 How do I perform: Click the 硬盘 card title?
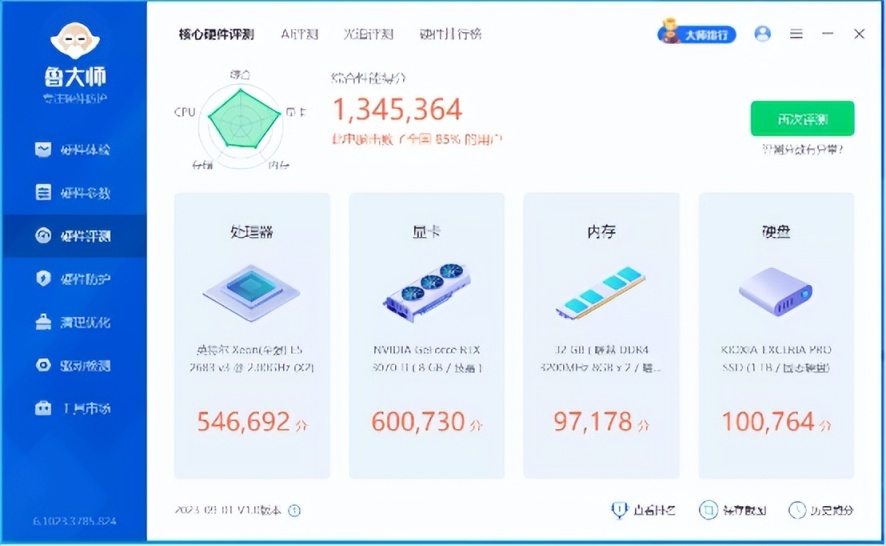[x=776, y=232]
